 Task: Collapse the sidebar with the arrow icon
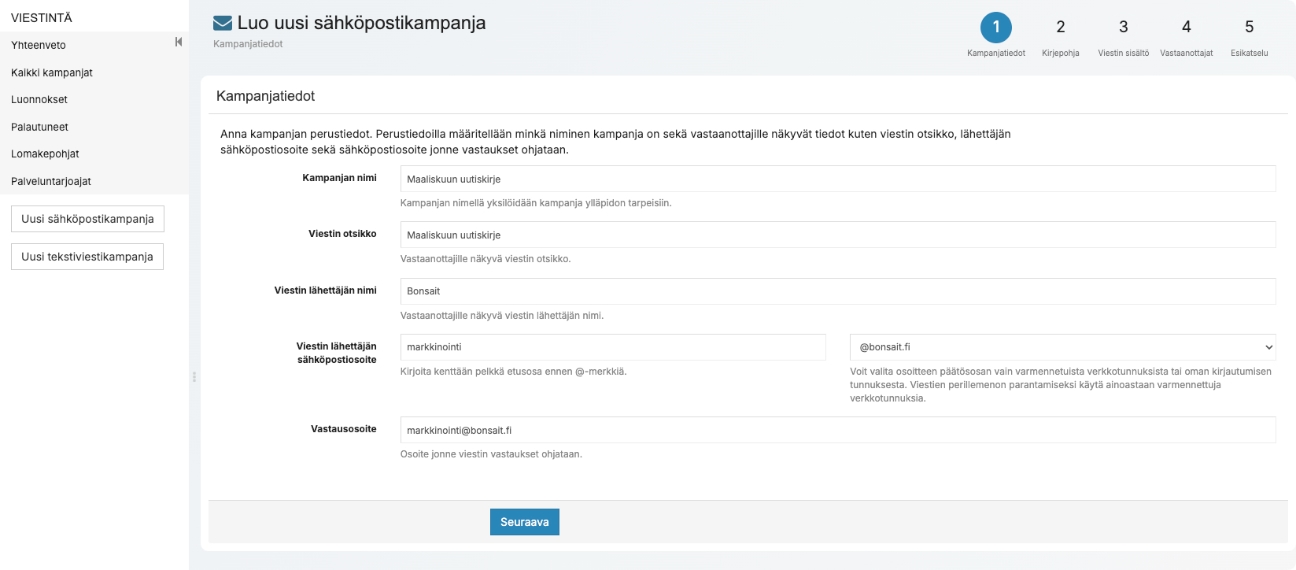click(x=178, y=42)
